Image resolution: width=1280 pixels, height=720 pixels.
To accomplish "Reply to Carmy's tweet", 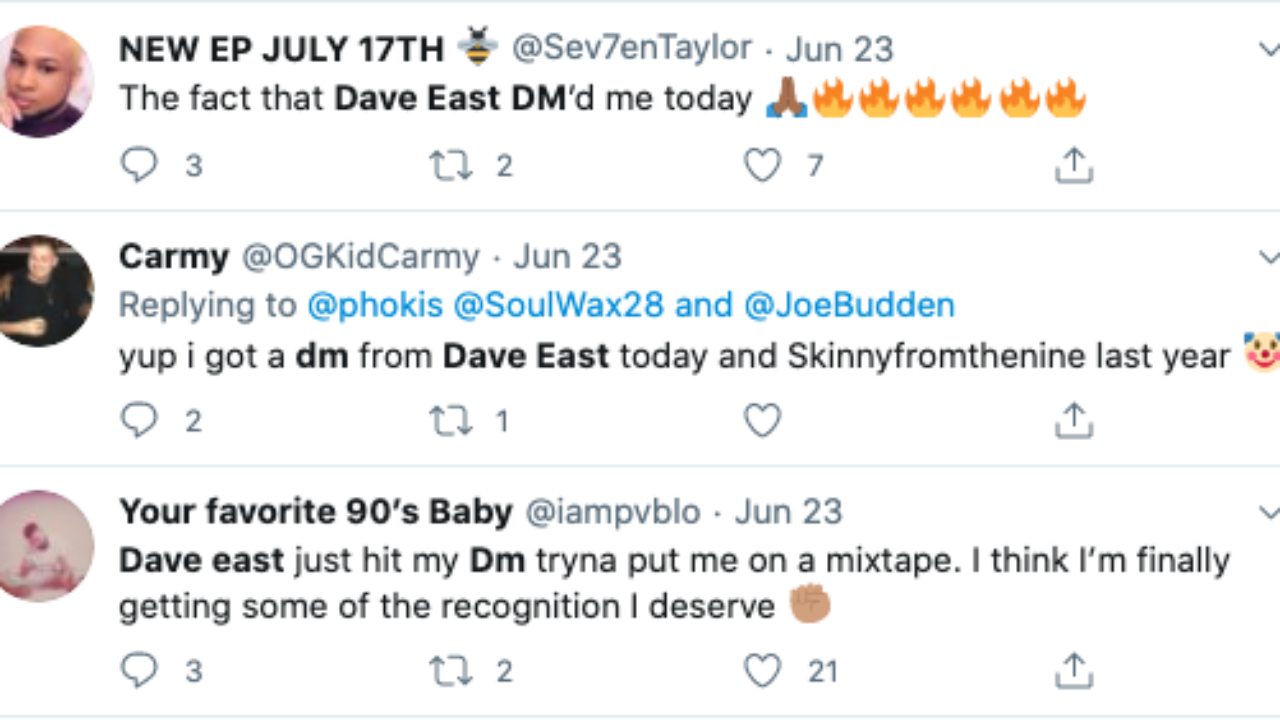I will pyautogui.click(x=139, y=421).
